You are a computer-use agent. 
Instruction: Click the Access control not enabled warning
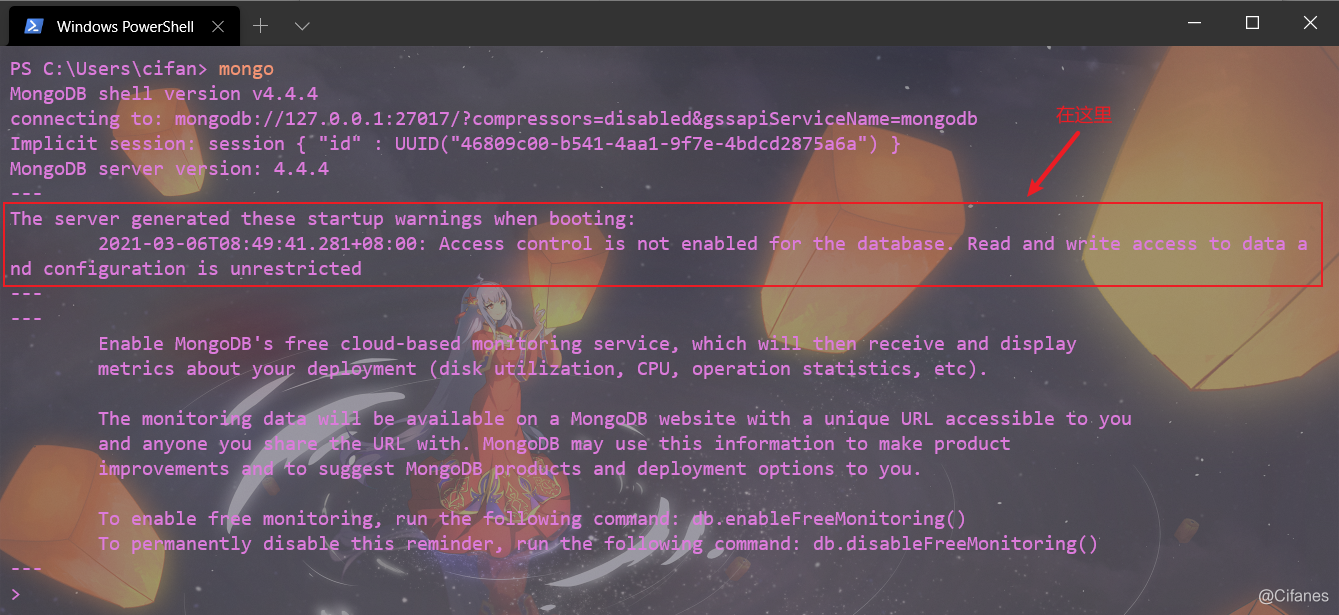point(658,256)
